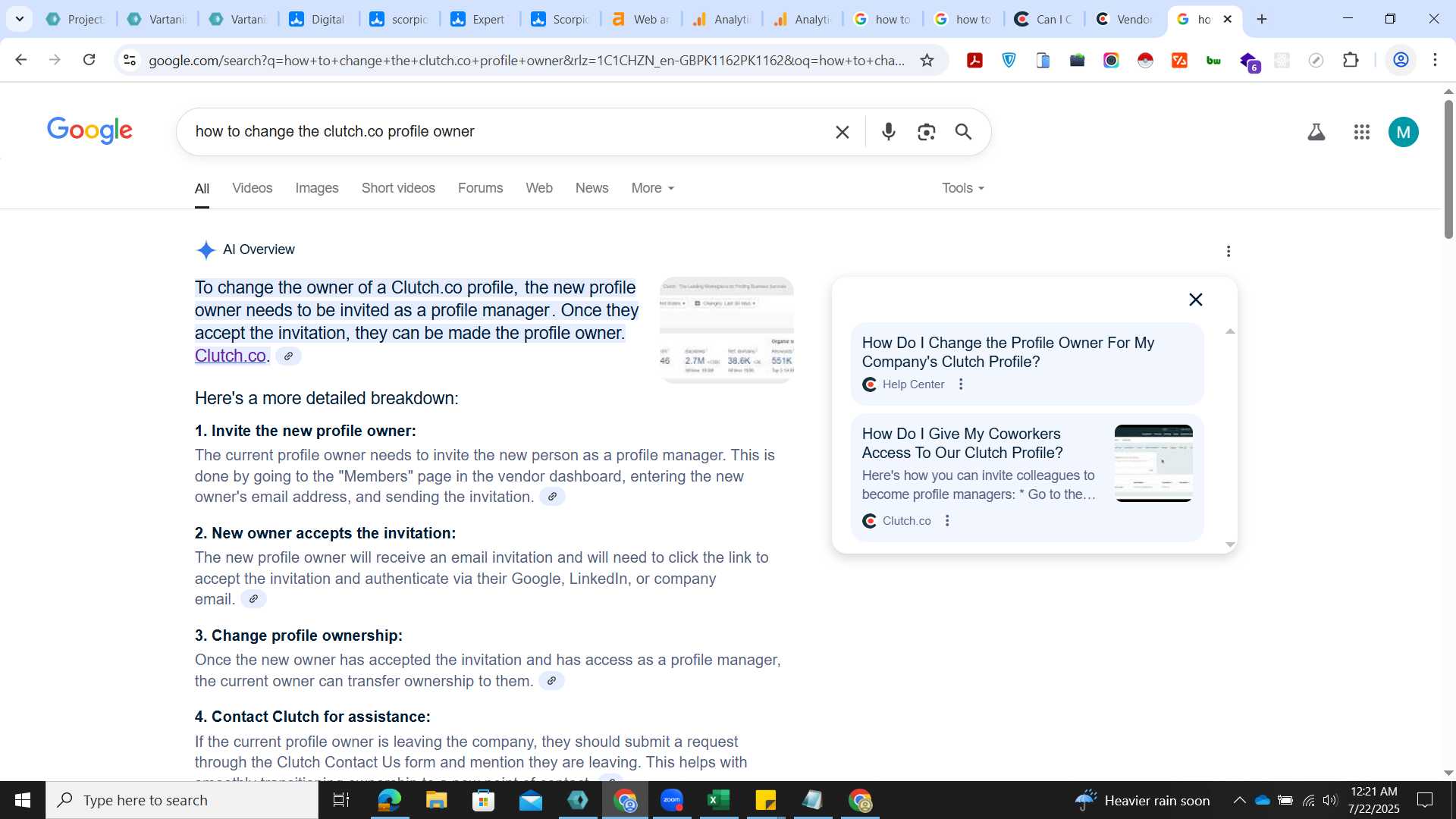Switch to the News results tab

591,188
